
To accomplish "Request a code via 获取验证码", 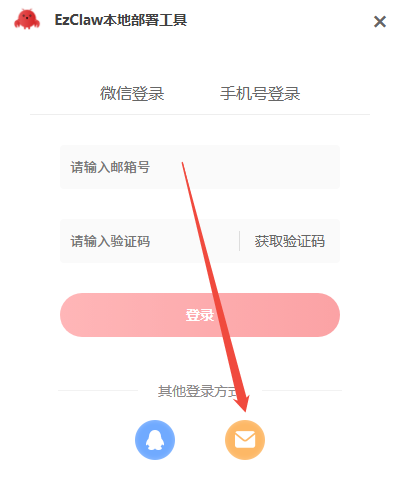I will point(290,241).
